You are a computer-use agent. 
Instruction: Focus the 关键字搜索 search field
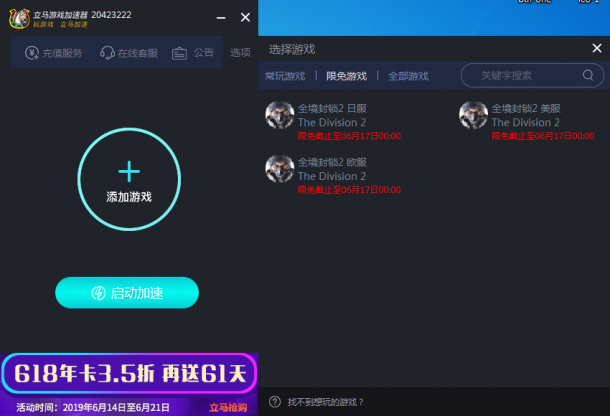(x=532, y=75)
